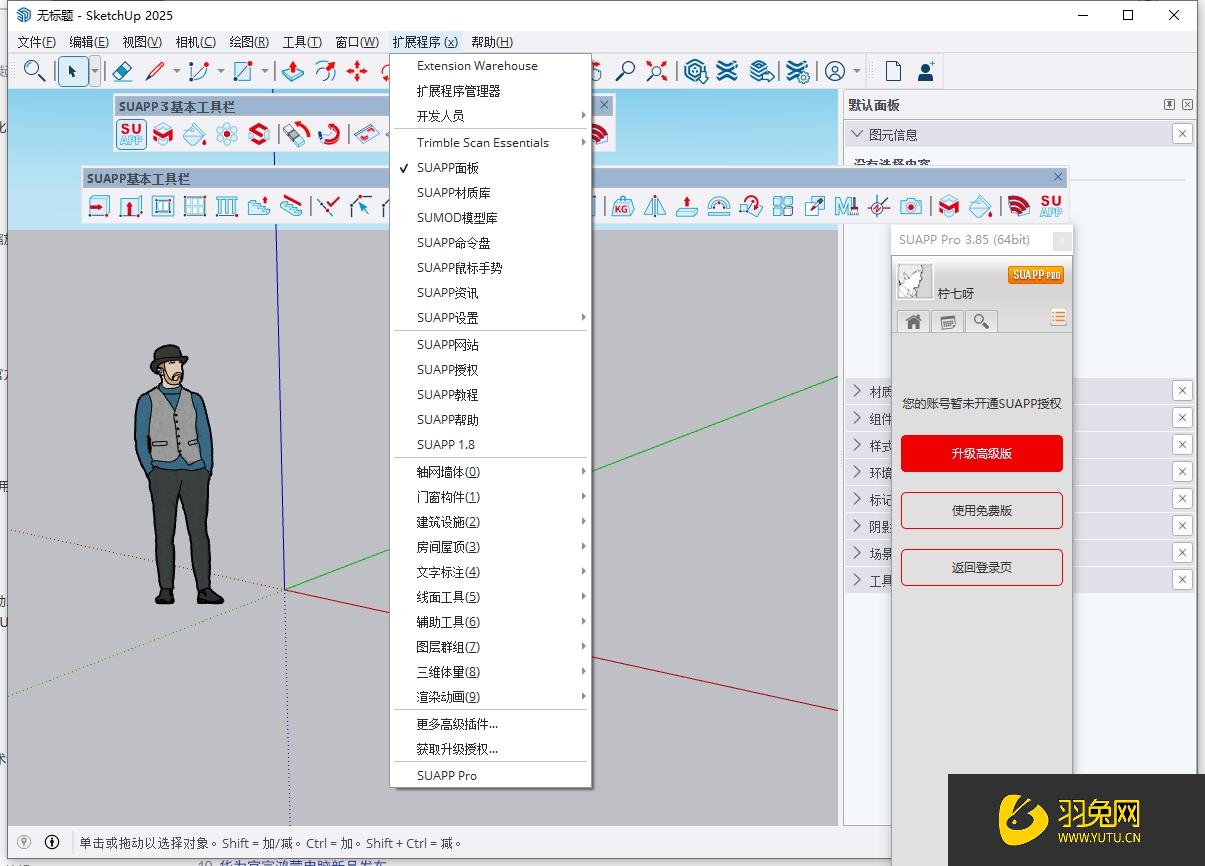Open SUAPP教程 from the menu
Screen dimensions: 1205x866
(490, 395)
